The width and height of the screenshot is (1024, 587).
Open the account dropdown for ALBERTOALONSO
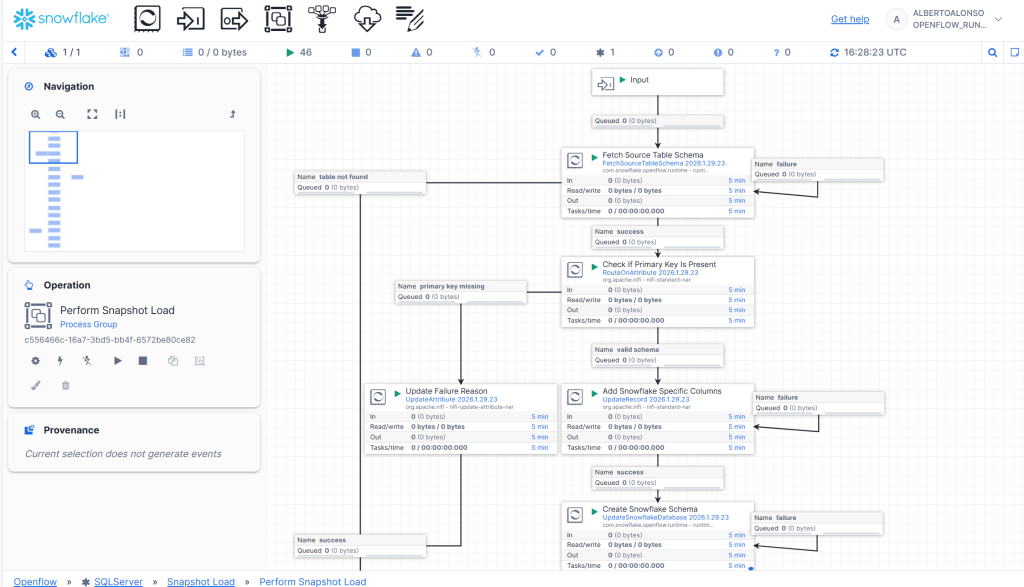1005,18
